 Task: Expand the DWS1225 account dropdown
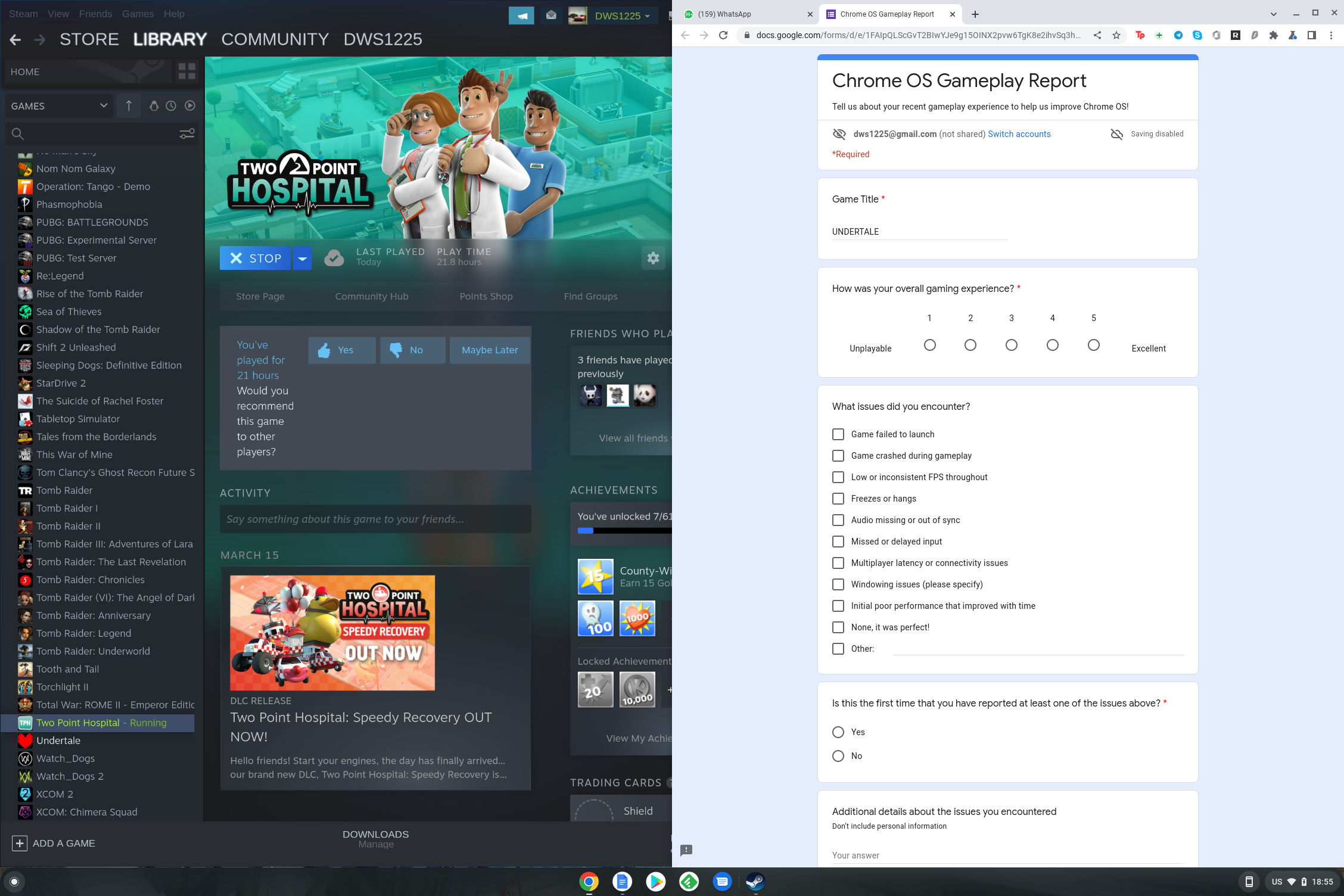click(x=622, y=15)
